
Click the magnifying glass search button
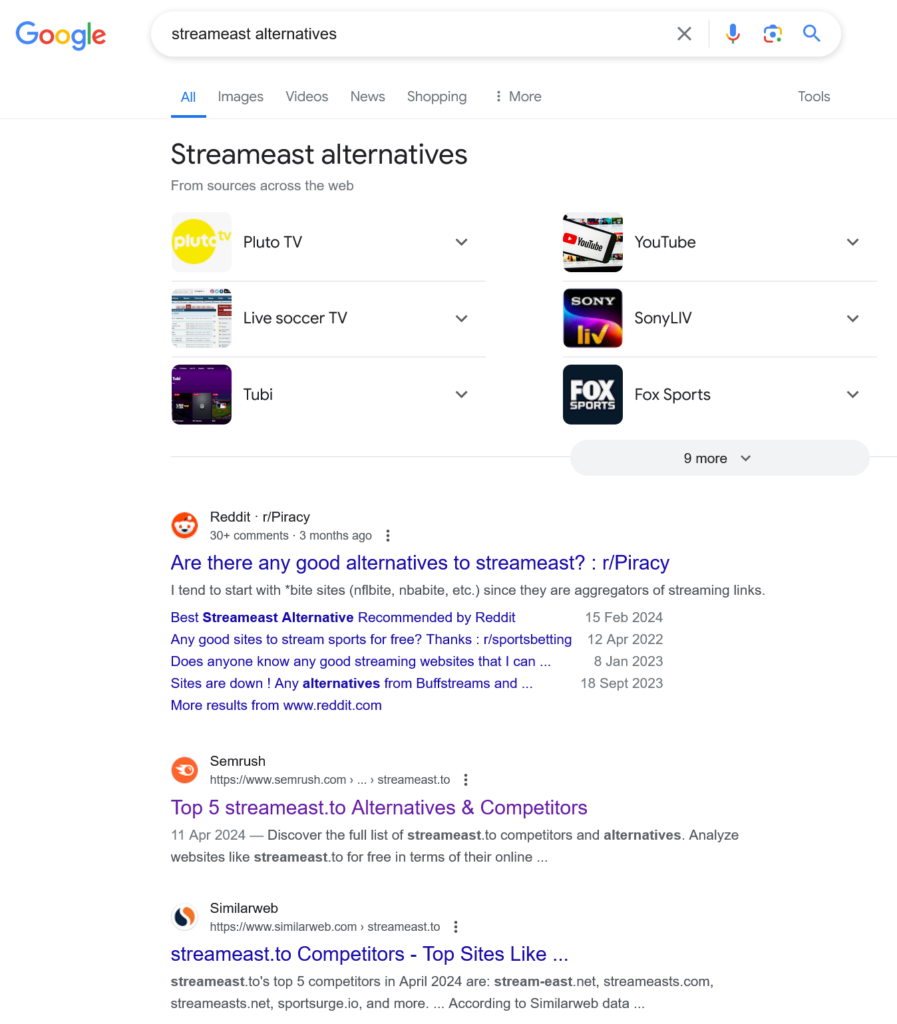(x=812, y=34)
